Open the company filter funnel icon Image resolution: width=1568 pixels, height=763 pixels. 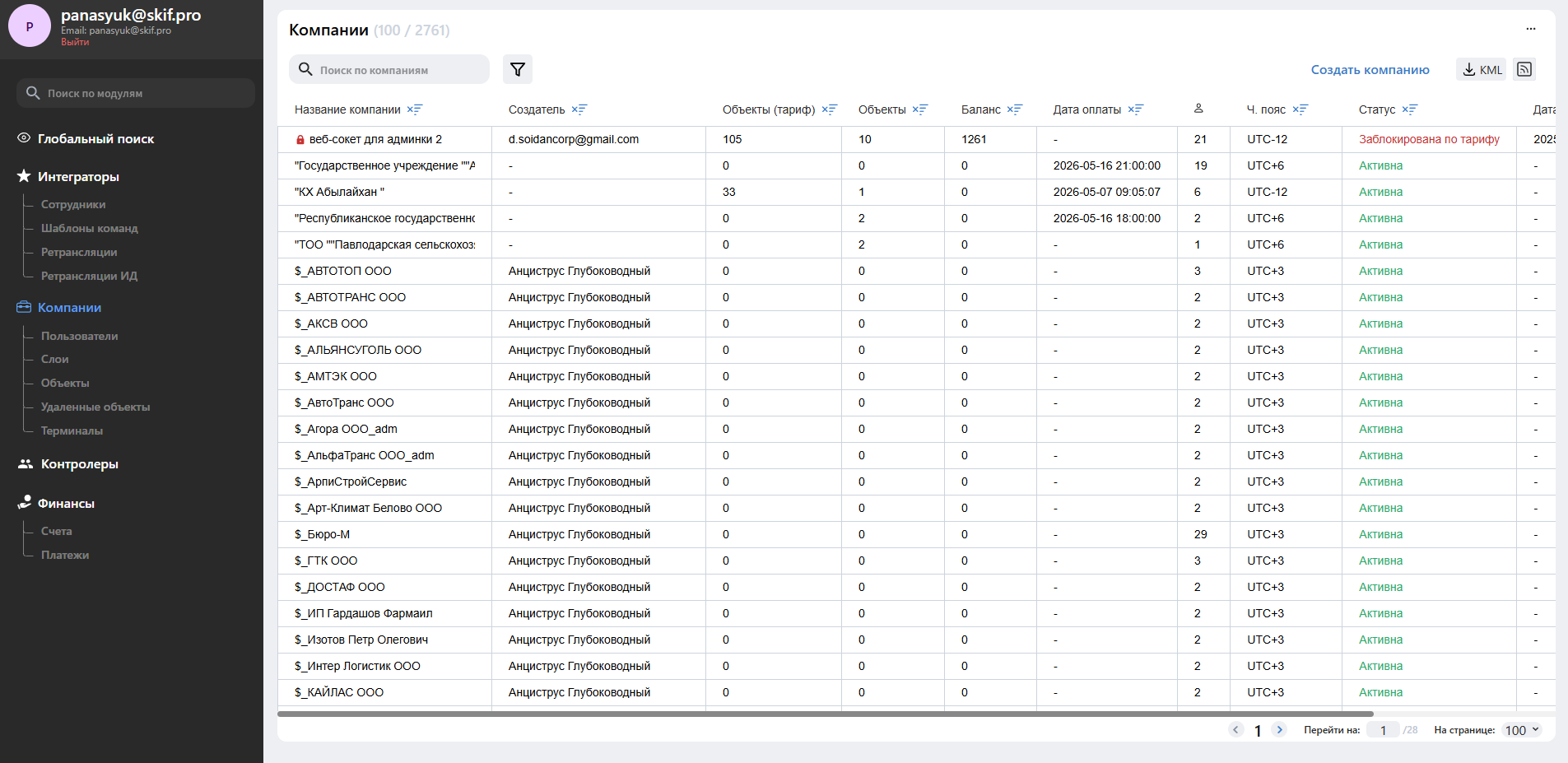tap(518, 69)
